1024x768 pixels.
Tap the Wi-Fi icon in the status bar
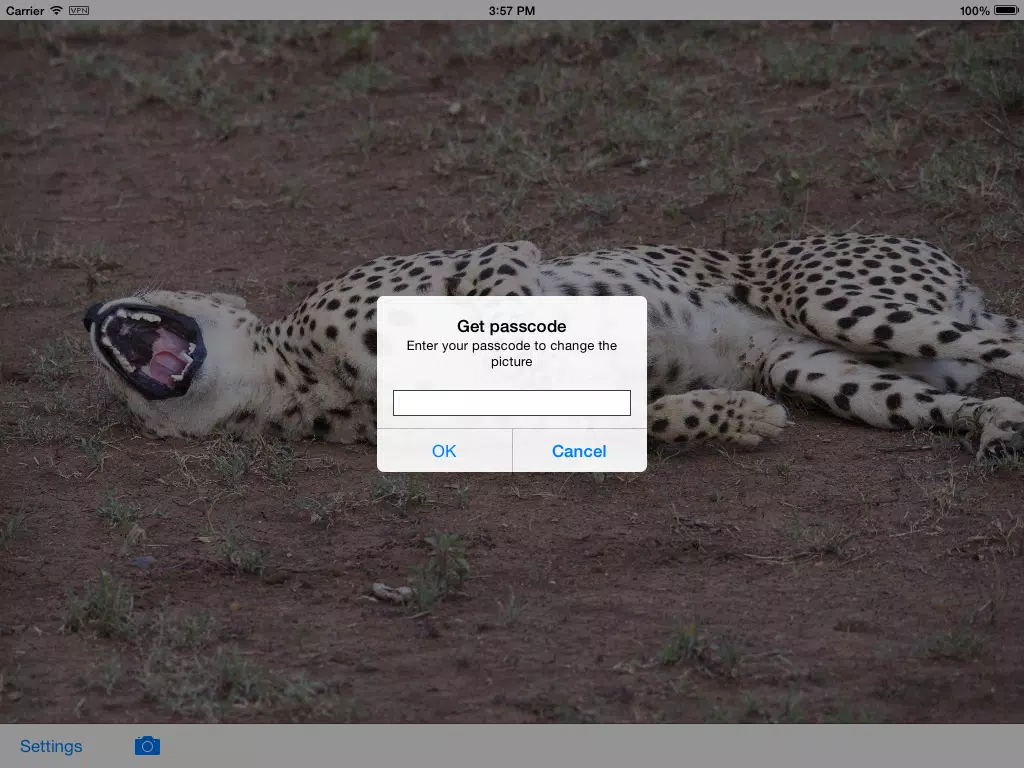[x=56, y=10]
